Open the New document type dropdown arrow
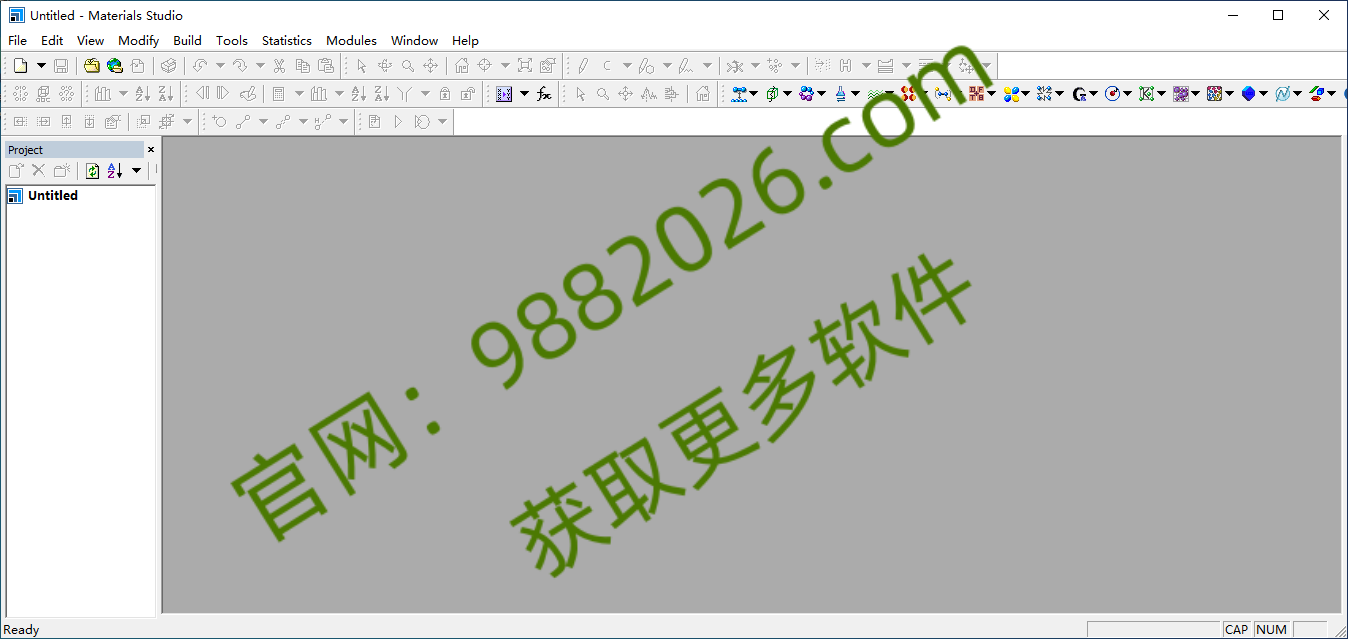 [x=41, y=66]
